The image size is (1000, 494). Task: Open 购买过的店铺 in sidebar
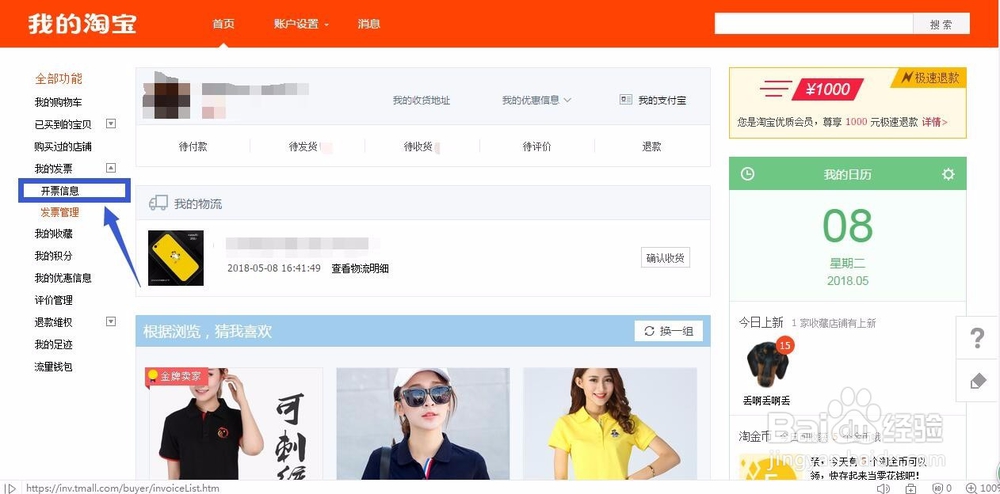tap(63, 147)
